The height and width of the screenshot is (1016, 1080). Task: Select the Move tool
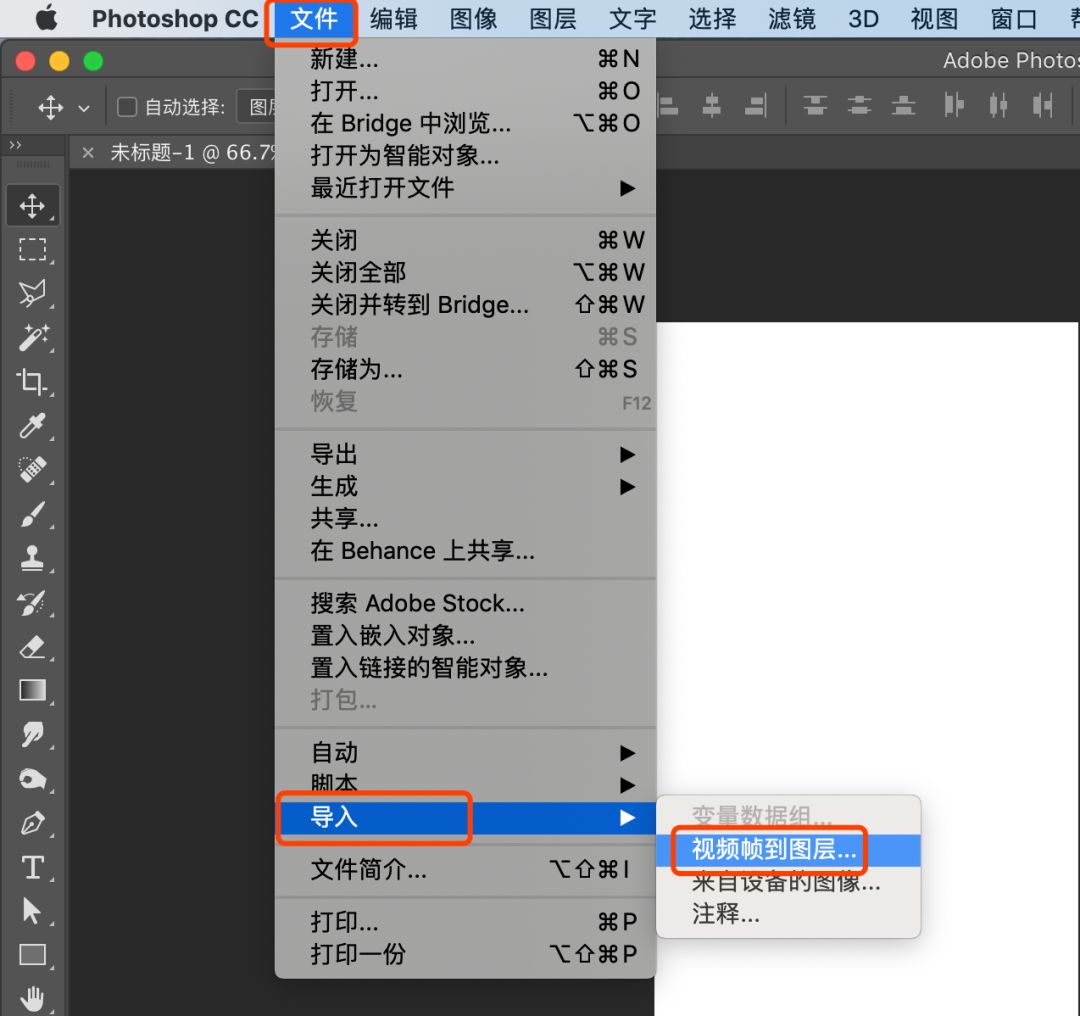click(33, 205)
